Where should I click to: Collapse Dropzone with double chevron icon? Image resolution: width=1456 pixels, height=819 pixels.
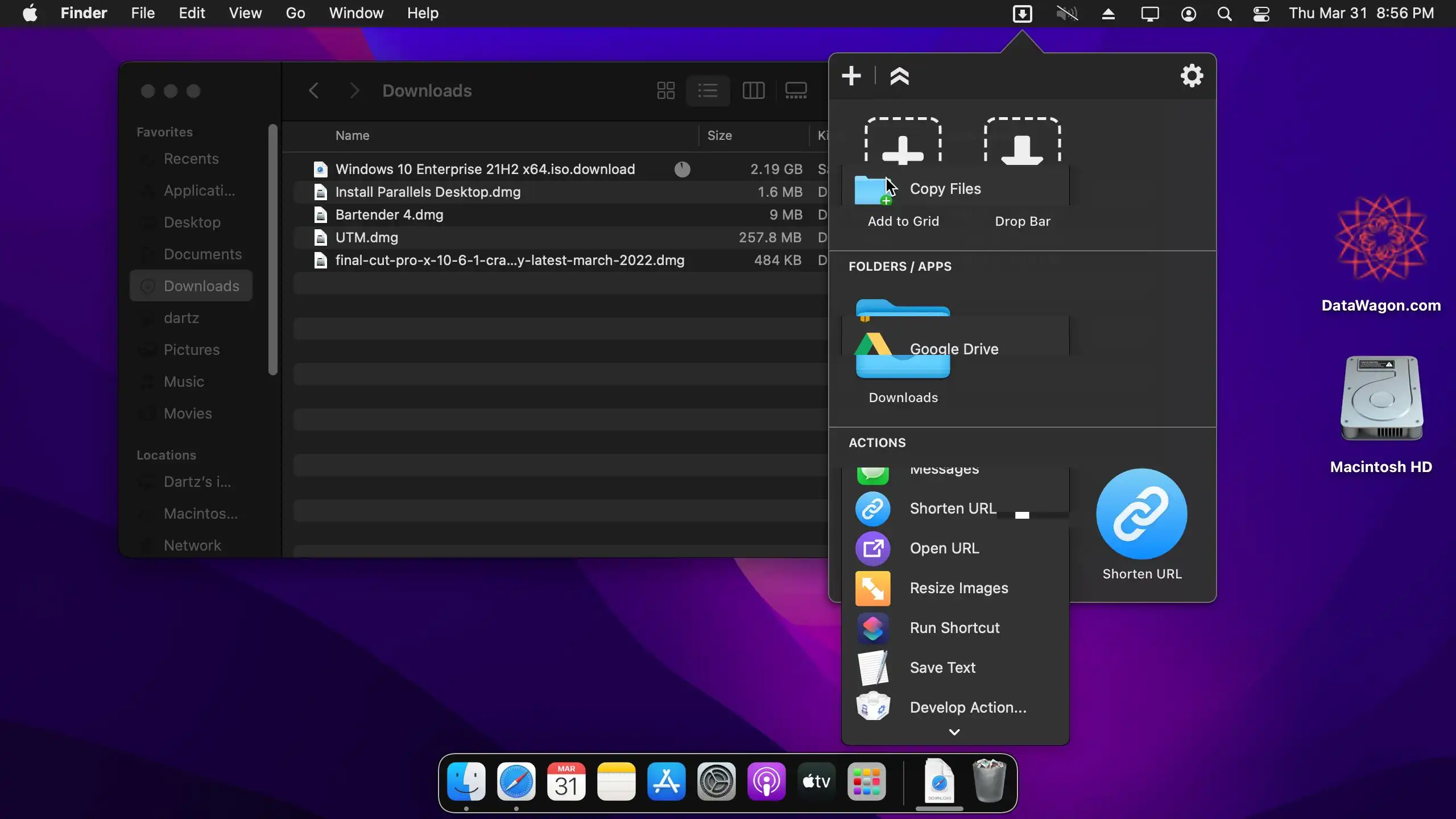pyautogui.click(x=899, y=76)
